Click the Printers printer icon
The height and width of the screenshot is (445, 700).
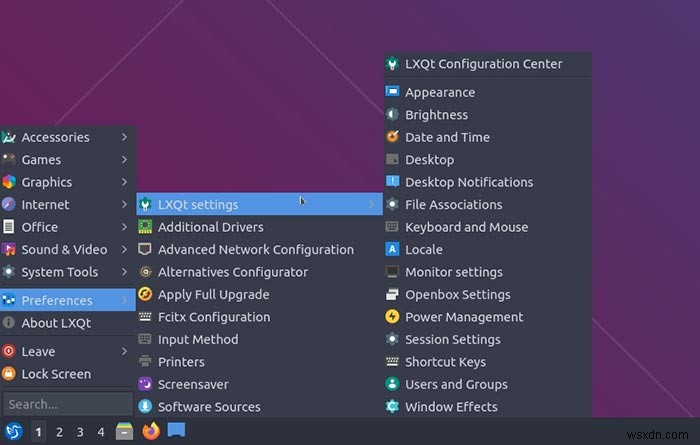pyautogui.click(x=145, y=361)
